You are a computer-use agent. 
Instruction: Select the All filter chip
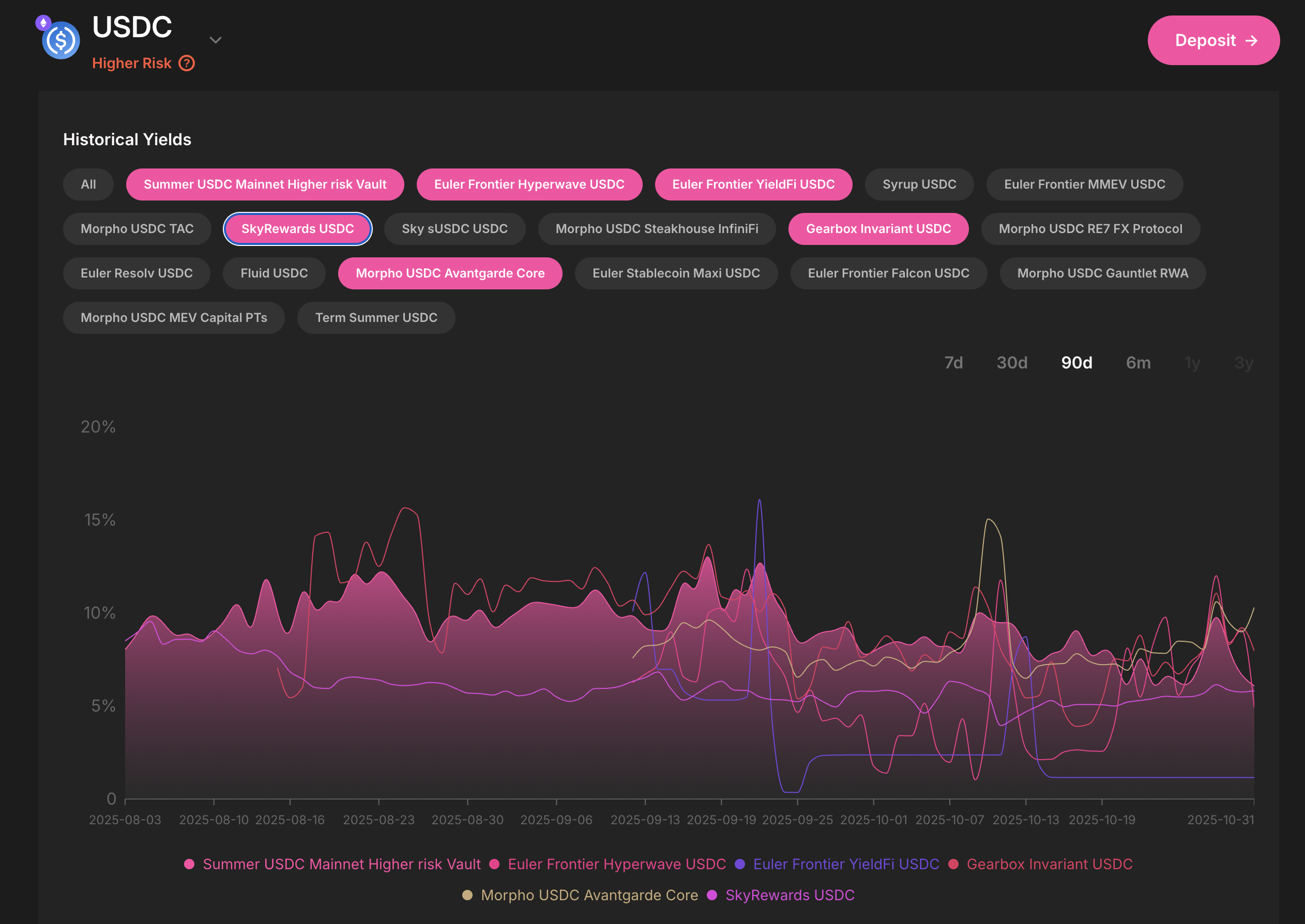[88, 184]
